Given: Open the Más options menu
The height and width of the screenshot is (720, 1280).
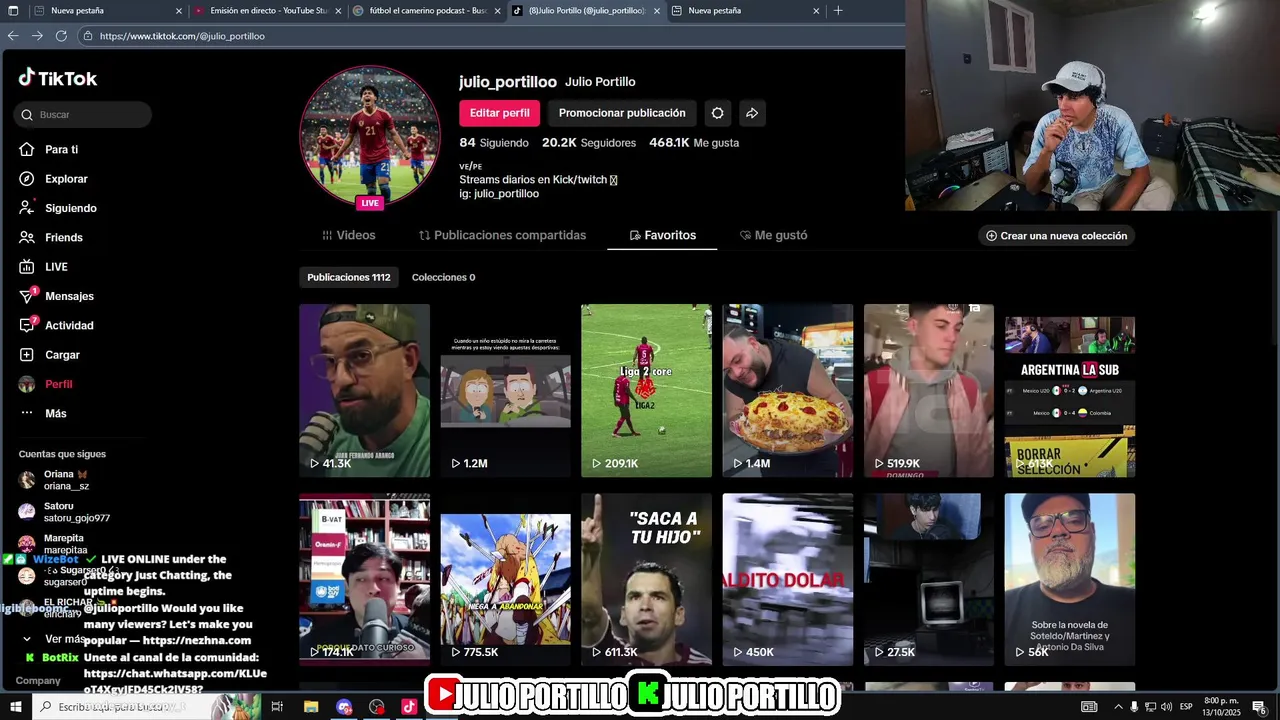Looking at the screenshot, I should (x=55, y=413).
